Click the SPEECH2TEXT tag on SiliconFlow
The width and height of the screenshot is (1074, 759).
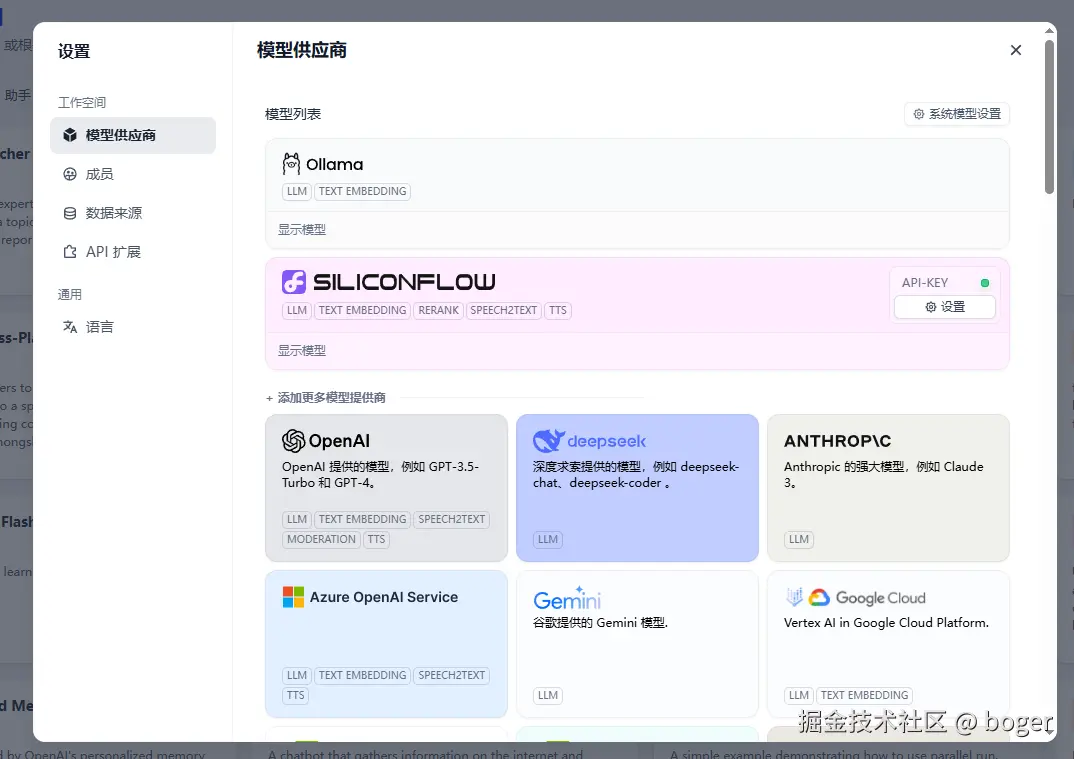503,310
